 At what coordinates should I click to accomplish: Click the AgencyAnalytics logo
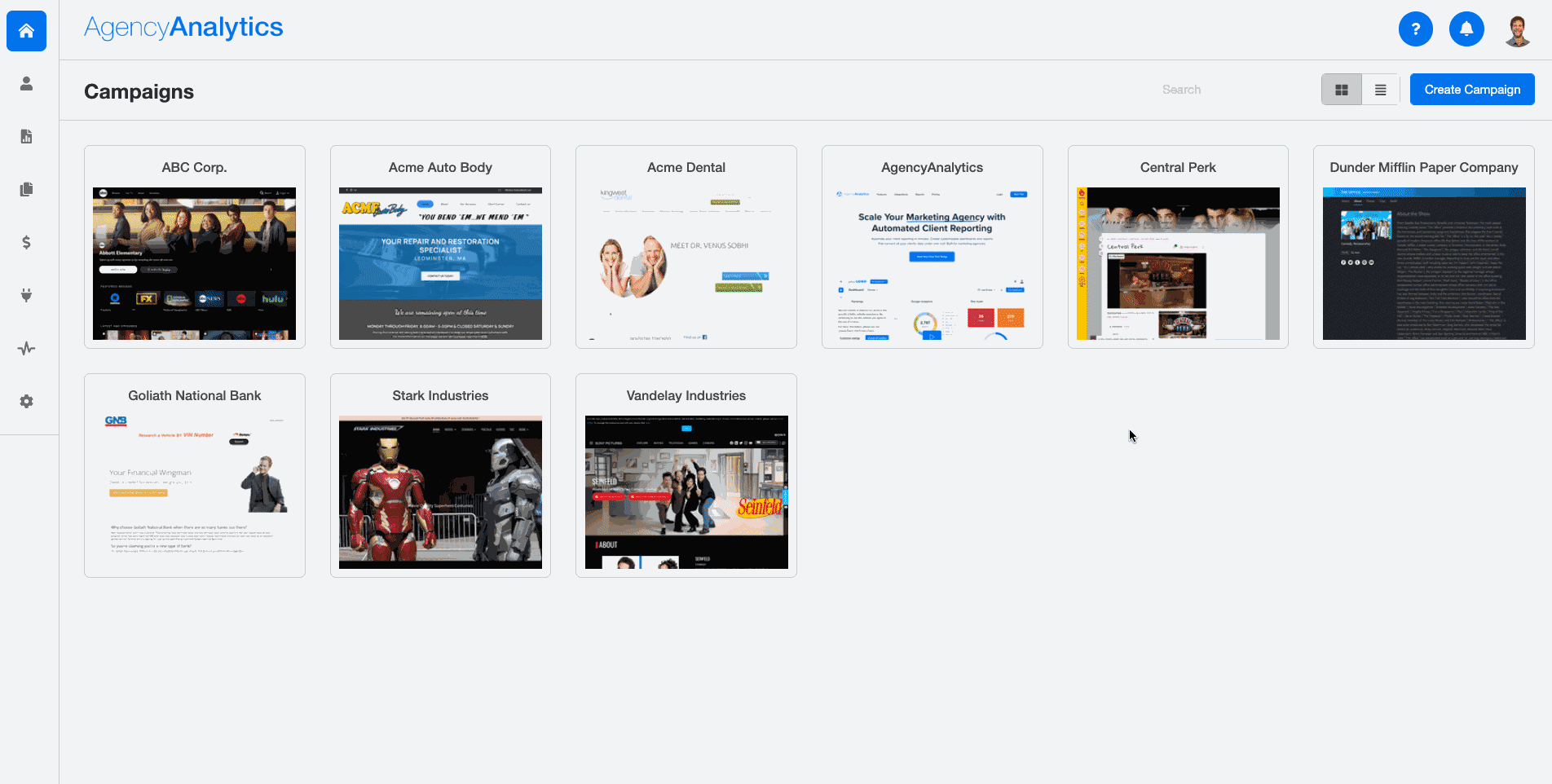coord(183,26)
